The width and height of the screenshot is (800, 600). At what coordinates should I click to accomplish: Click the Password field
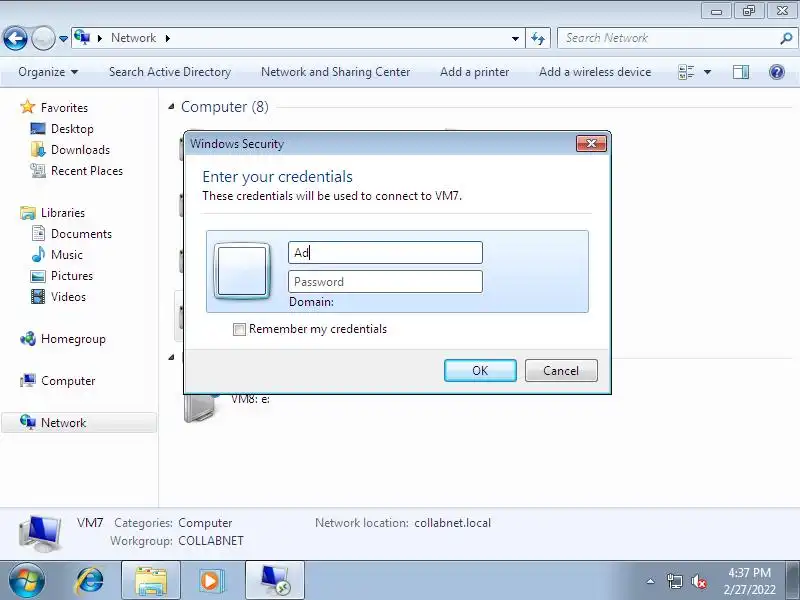coord(385,282)
